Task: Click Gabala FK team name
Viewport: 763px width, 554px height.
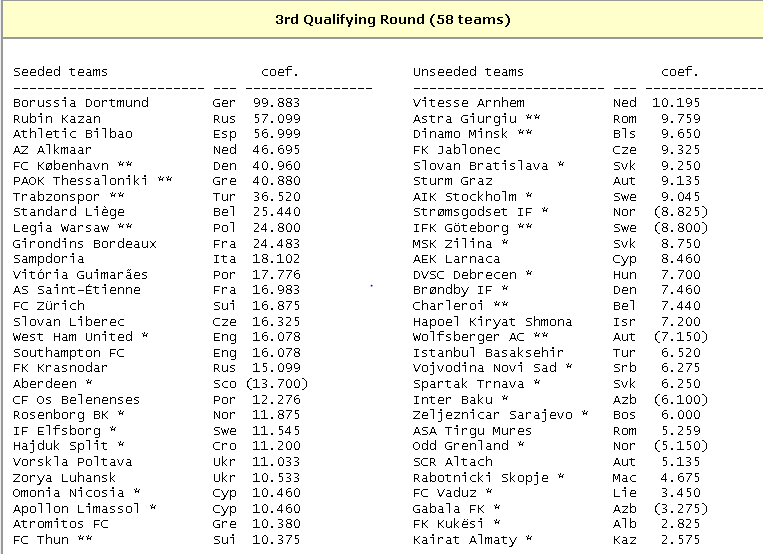Action: [x=449, y=509]
